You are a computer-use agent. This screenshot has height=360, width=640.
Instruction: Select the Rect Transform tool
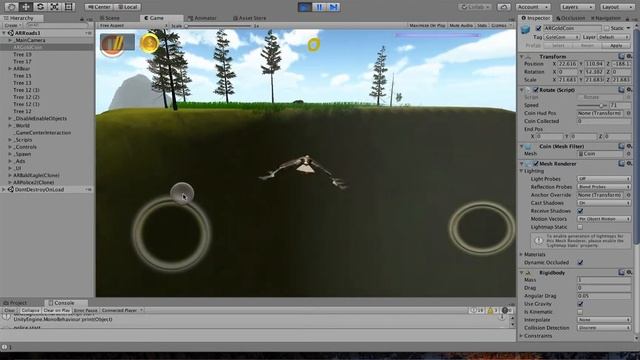69,7
